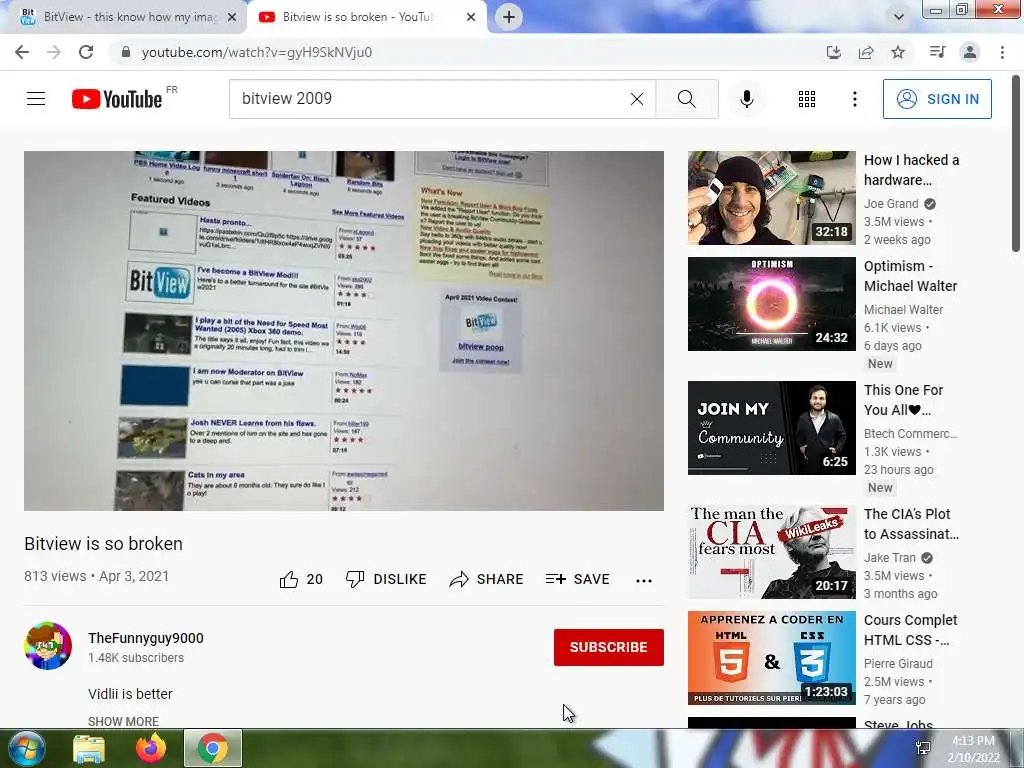Open the 'This One For You All' title
Viewport: 1024px width, 768px height.
pos(903,400)
